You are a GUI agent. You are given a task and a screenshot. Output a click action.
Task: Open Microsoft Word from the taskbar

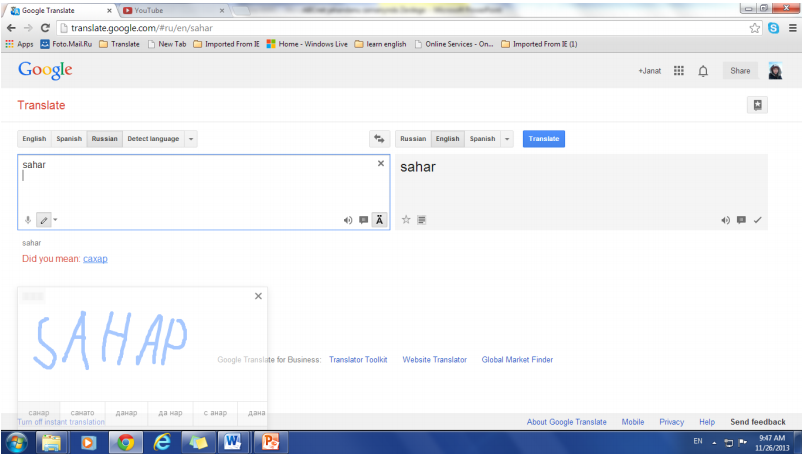coord(233,442)
